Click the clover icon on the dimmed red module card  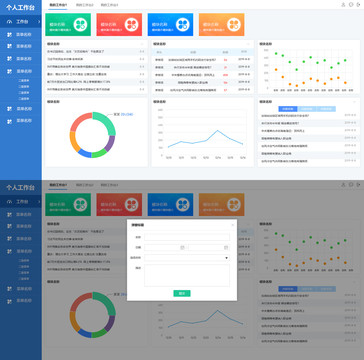[132, 205]
